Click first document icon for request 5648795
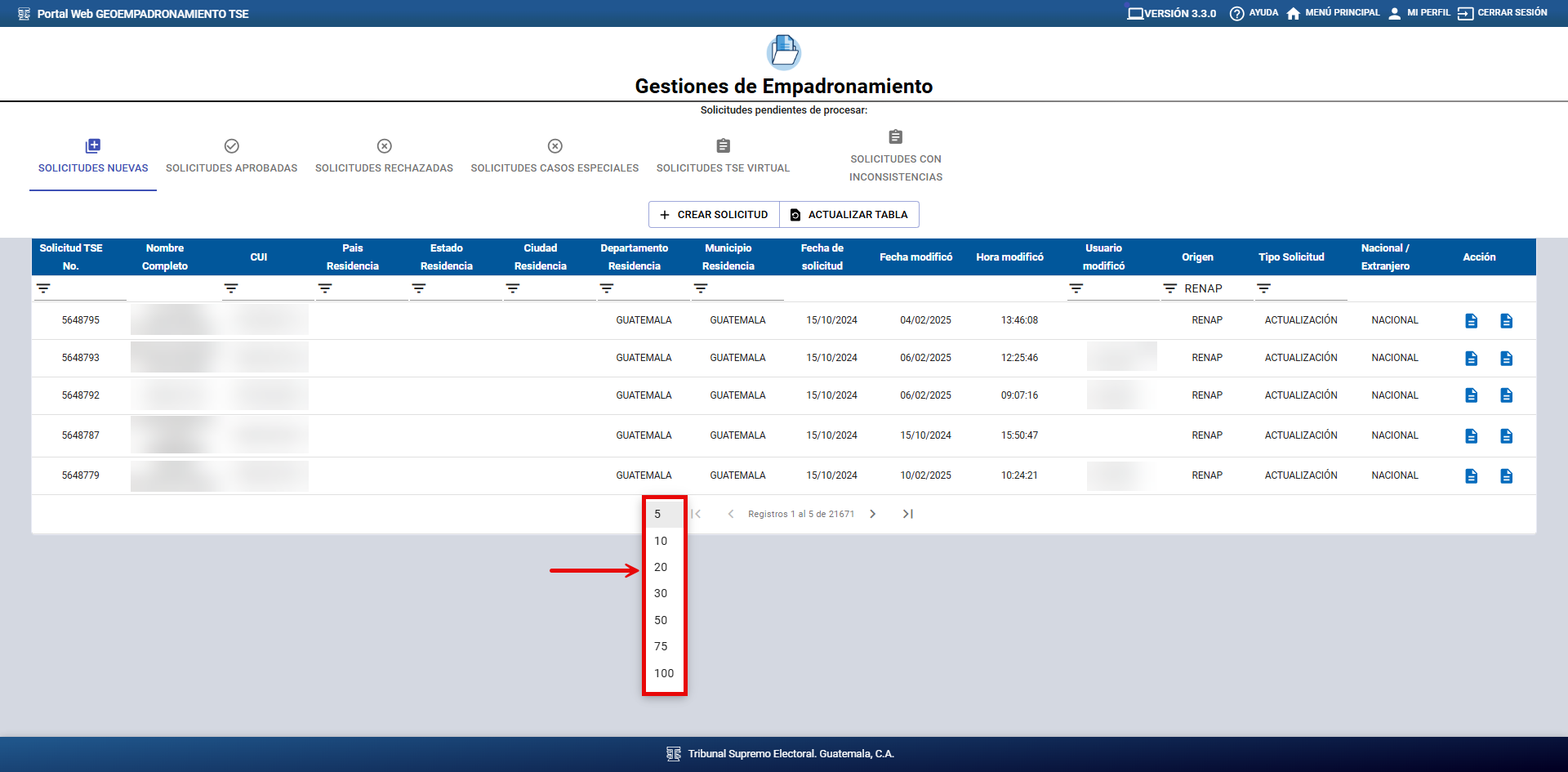 [x=1471, y=321]
